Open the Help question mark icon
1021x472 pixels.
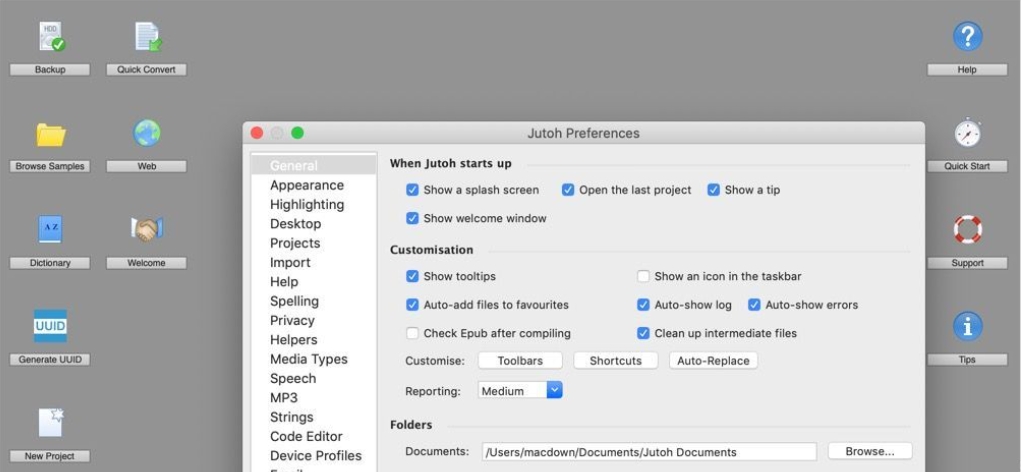(x=968, y=36)
